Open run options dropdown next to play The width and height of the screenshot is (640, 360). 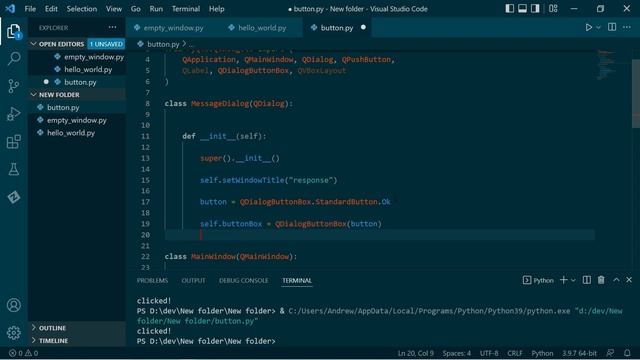598,27
